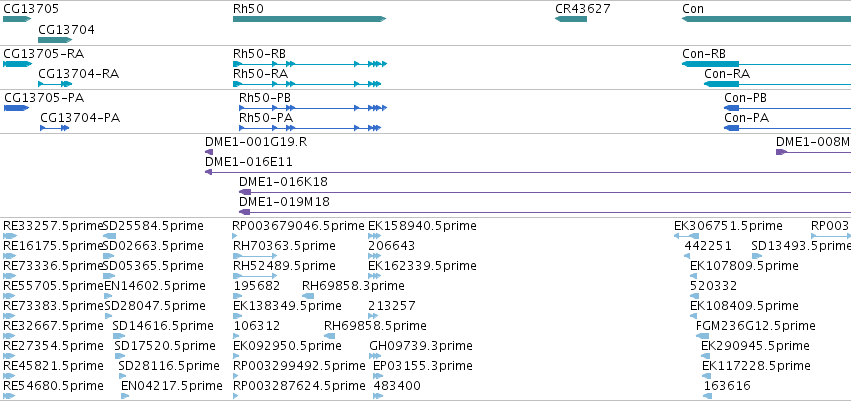The width and height of the screenshot is (851, 401).
Task: Click the RE33257.5prime EST label
Action: click(x=53, y=226)
